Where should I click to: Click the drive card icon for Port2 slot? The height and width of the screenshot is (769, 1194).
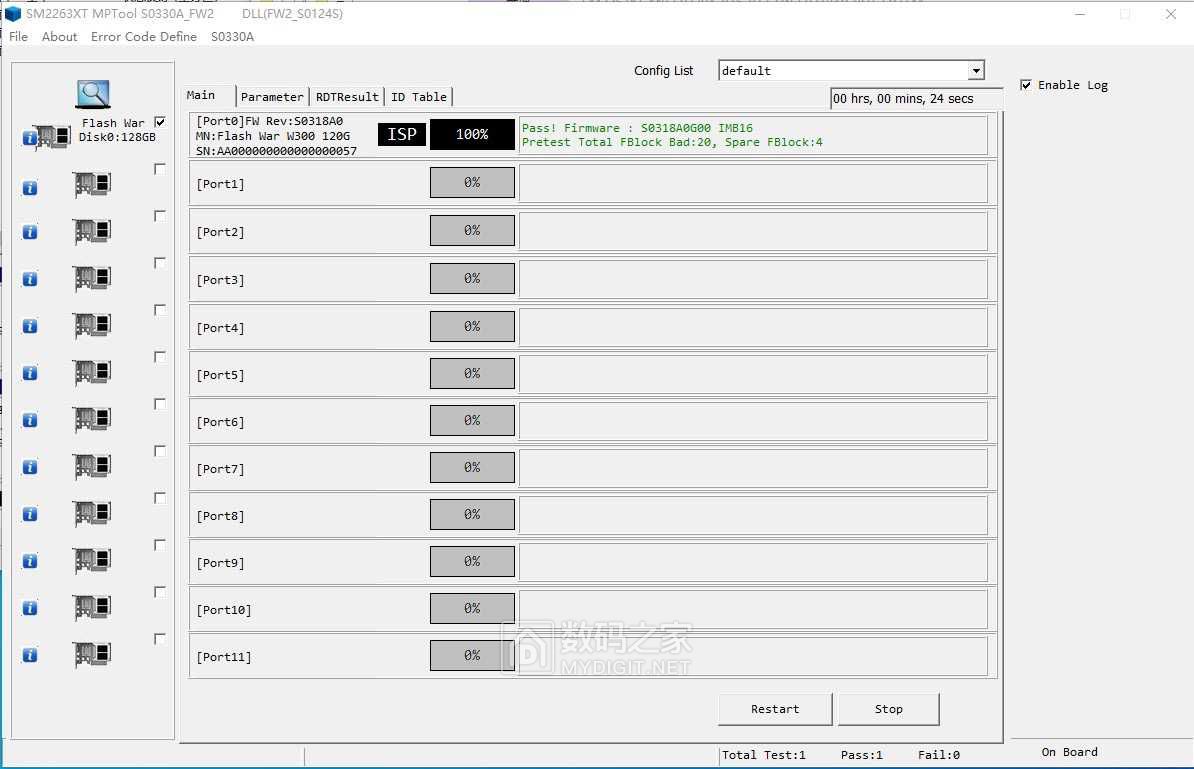point(92,232)
